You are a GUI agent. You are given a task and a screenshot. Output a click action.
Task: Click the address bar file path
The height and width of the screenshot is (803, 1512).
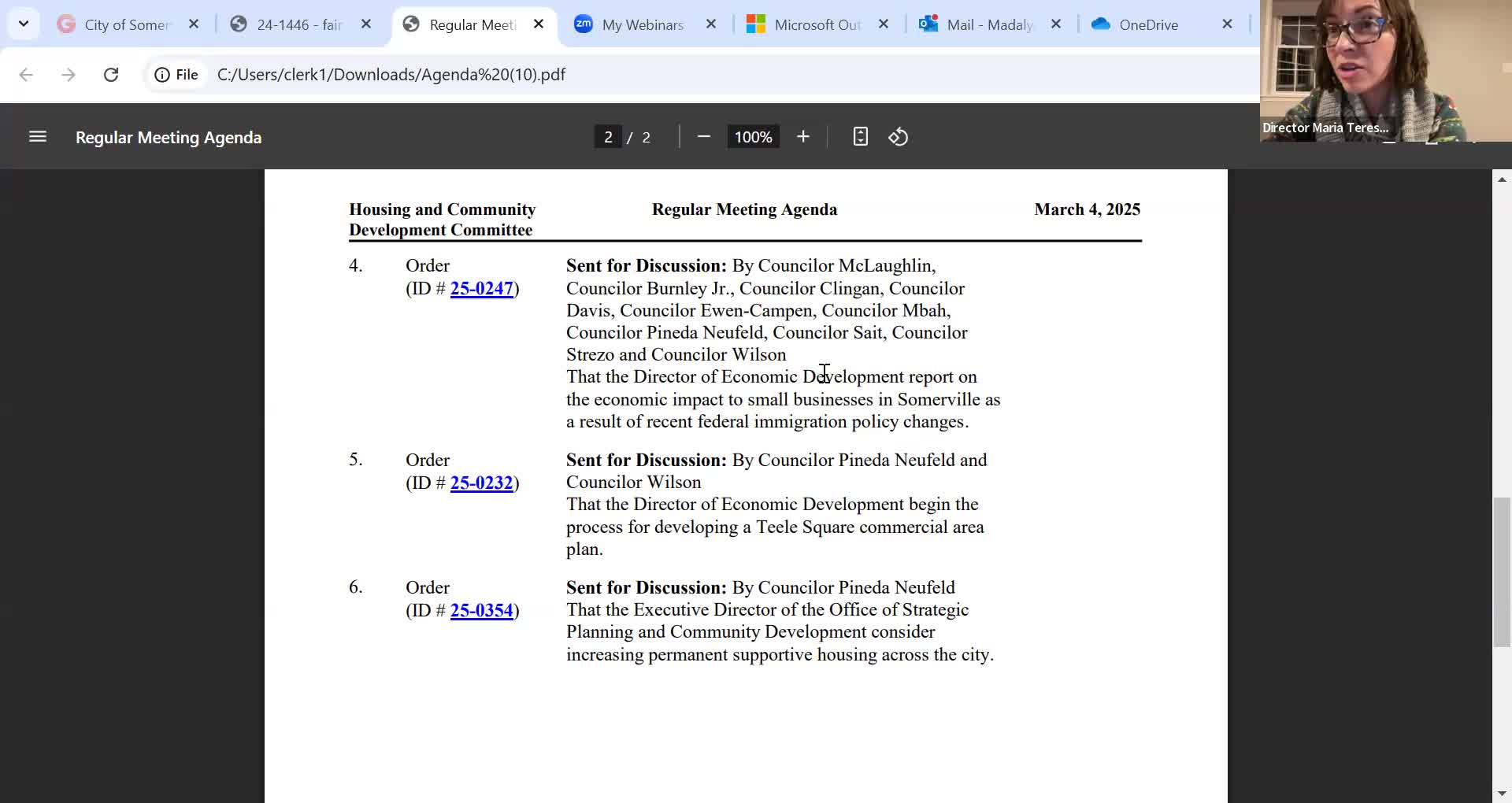point(391,75)
